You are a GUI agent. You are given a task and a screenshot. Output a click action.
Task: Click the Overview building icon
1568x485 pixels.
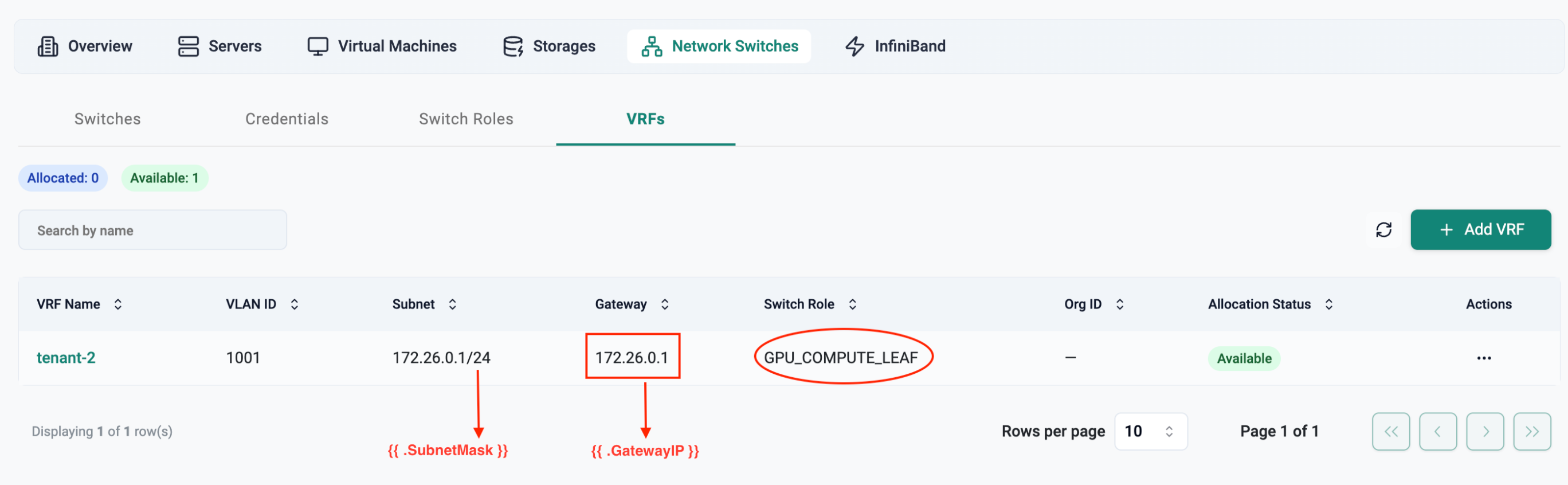point(48,46)
